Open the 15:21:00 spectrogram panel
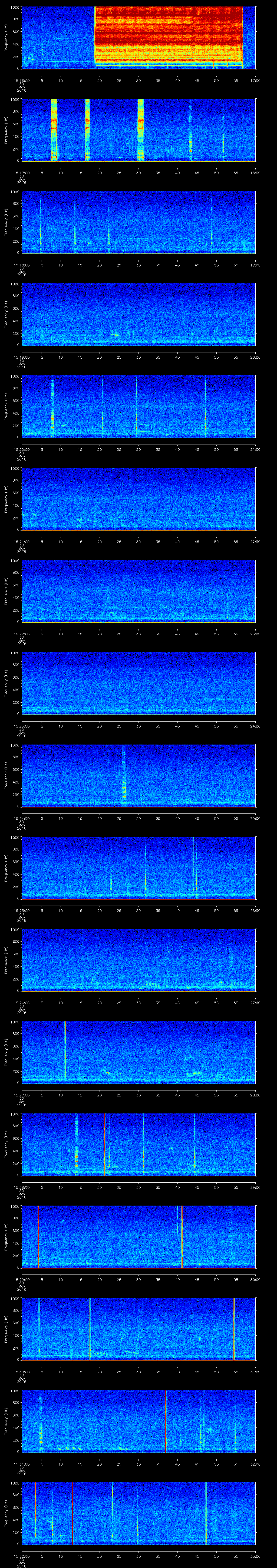277x1568 pixels. click(x=138, y=499)
